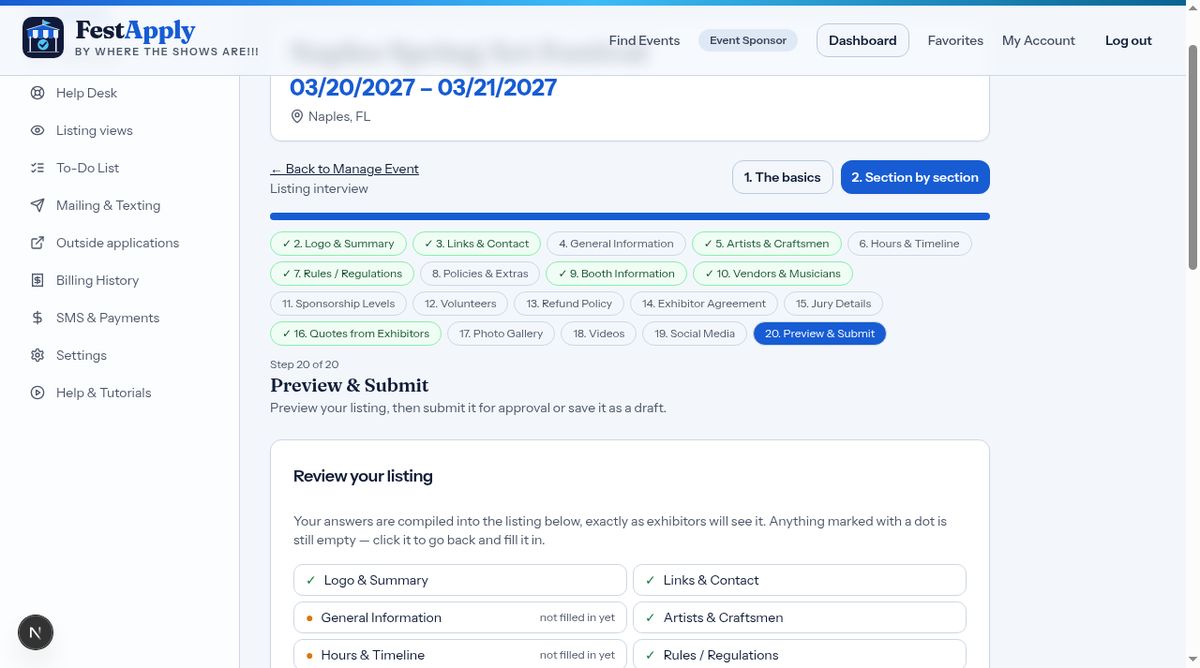Click the SMS & Payments dollar icon
This screenshot has height=668, width=1200.
[x=38, y=318]
